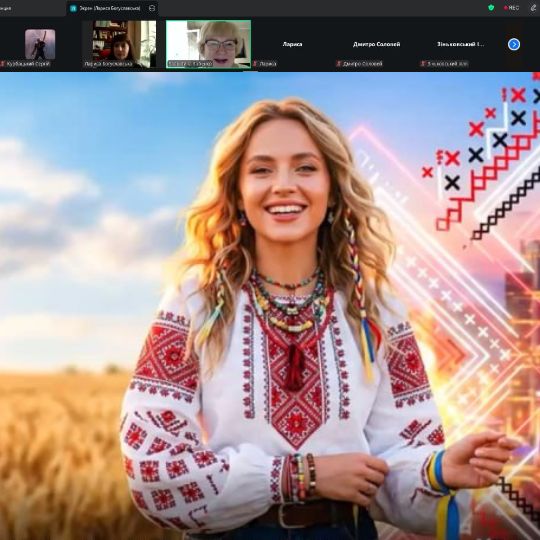Click muted mic icon on Лариса tile
This screenshot has height=540, width=540.
click(x=255, y=64)
